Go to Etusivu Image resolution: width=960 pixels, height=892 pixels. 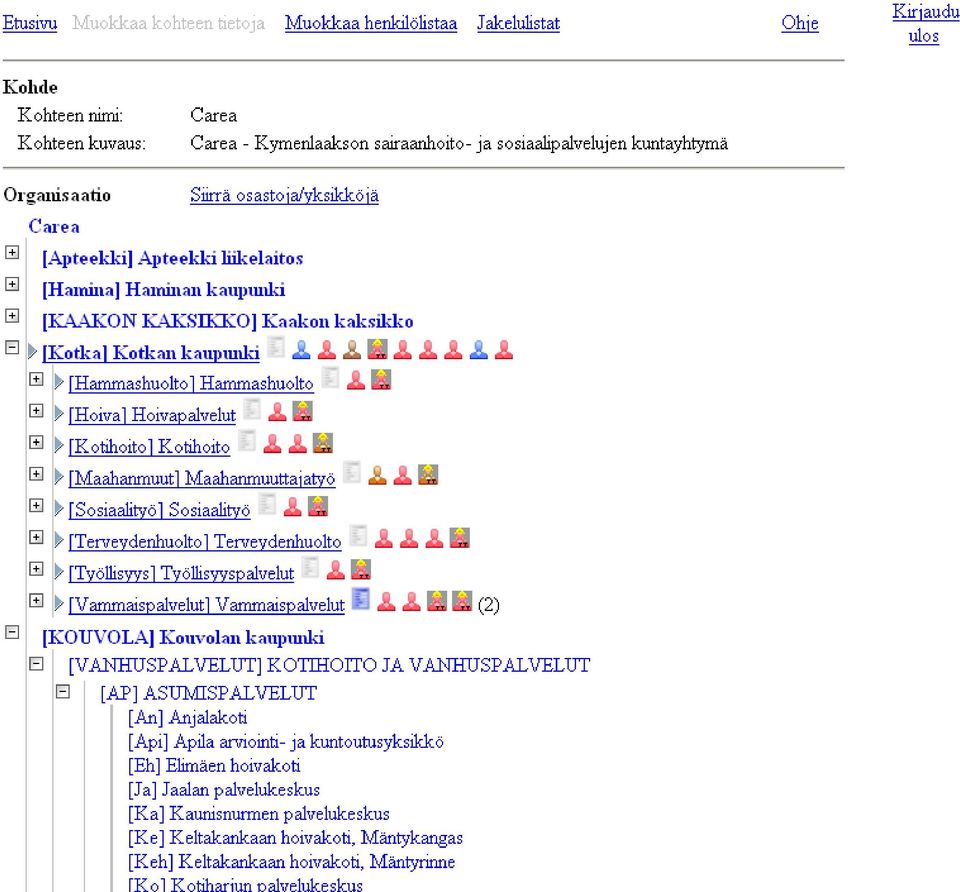(30, 23)
